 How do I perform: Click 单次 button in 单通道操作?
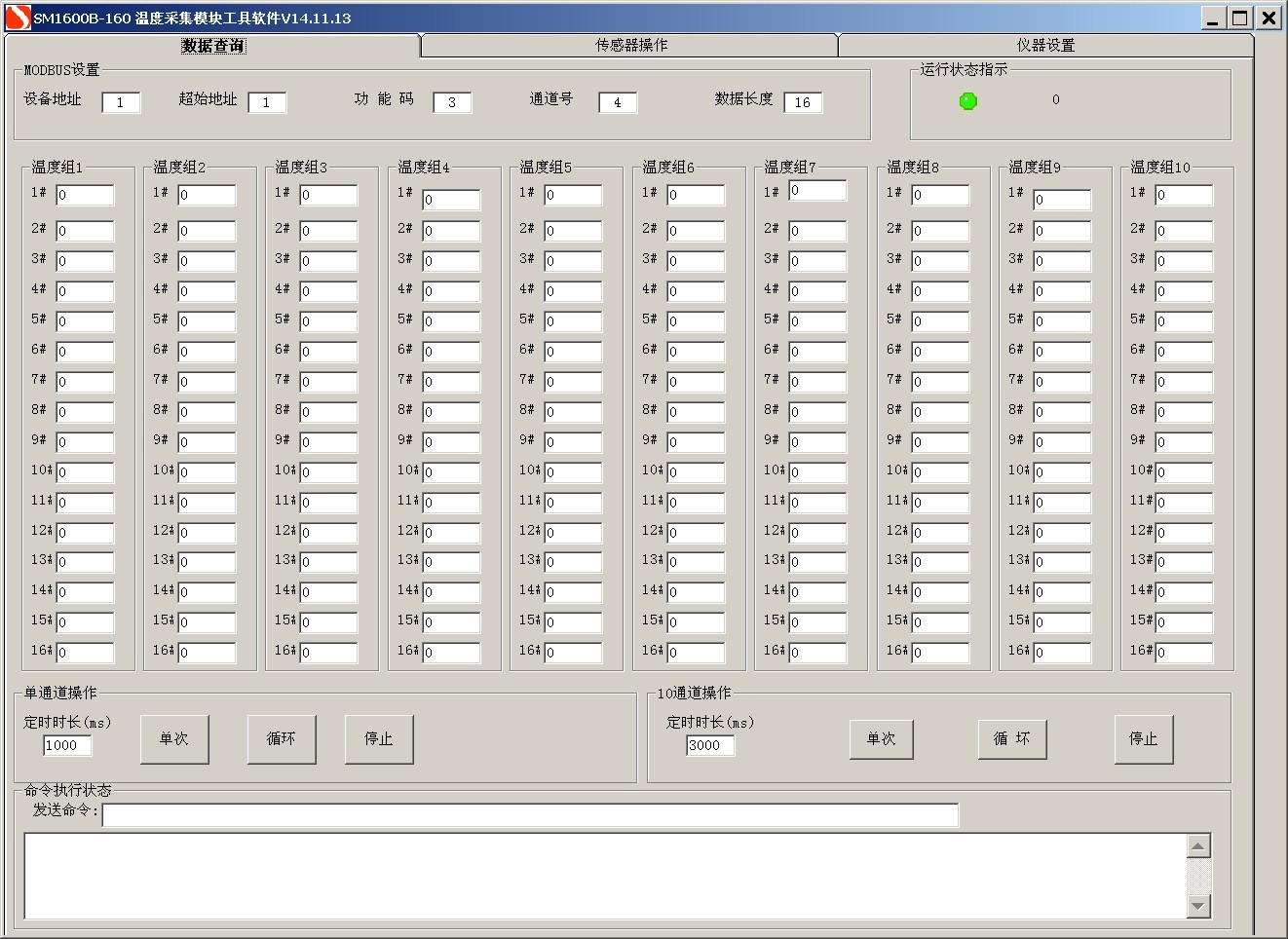(174, 739)
